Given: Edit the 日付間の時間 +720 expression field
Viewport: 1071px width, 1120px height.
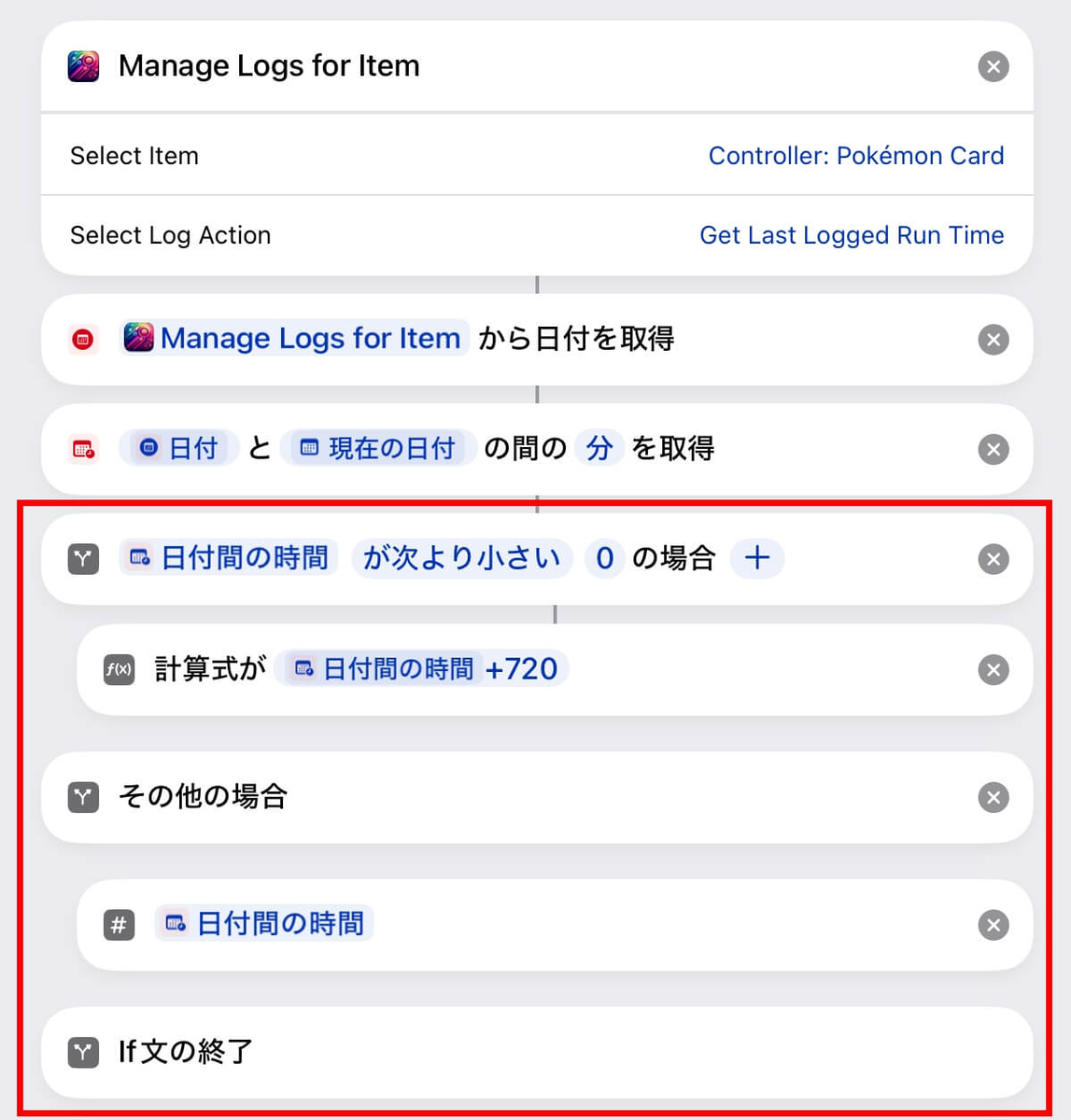Looking at the screenshot, I should click(422, 668).
